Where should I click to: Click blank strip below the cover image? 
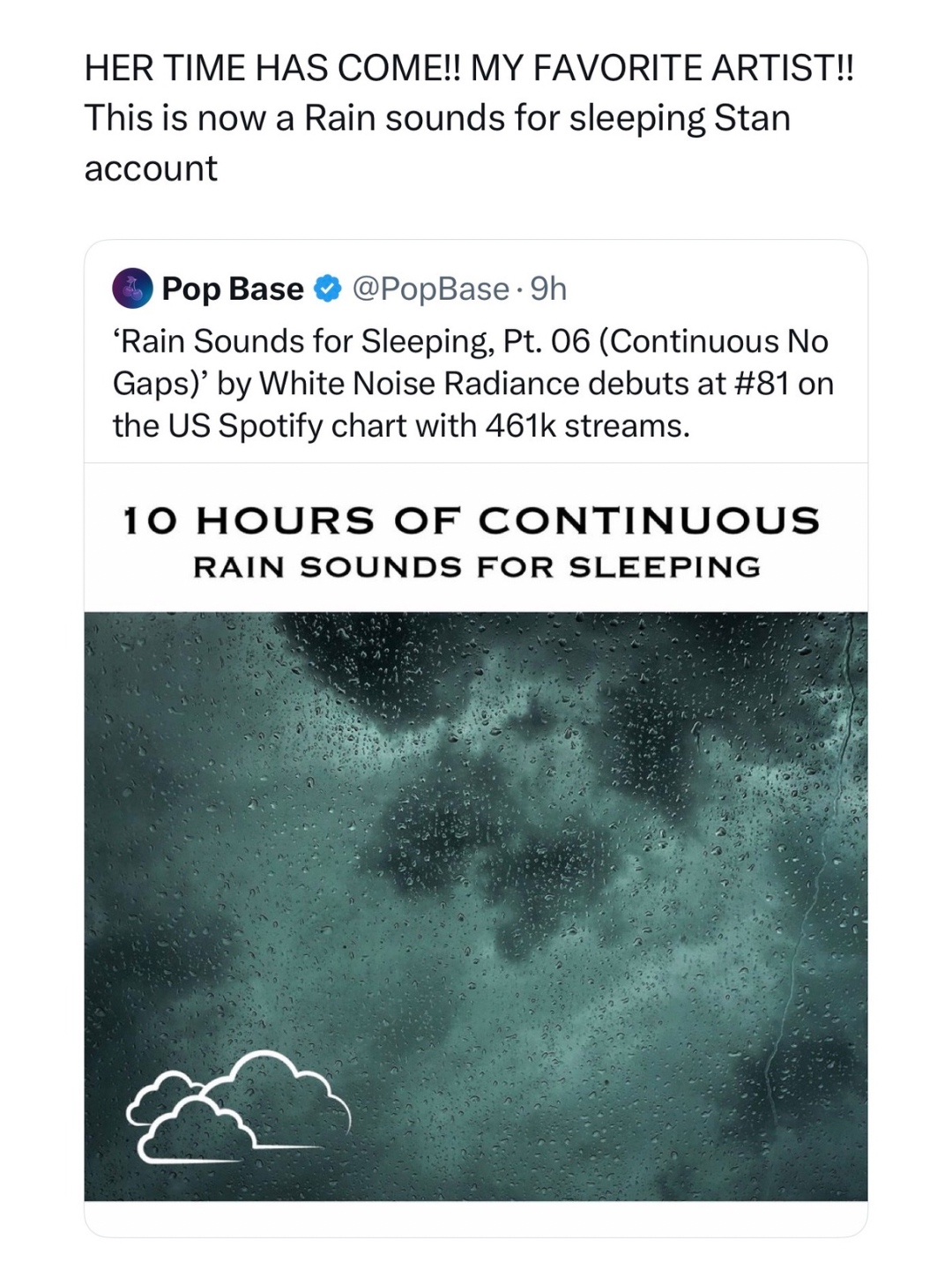[476, 1219]
